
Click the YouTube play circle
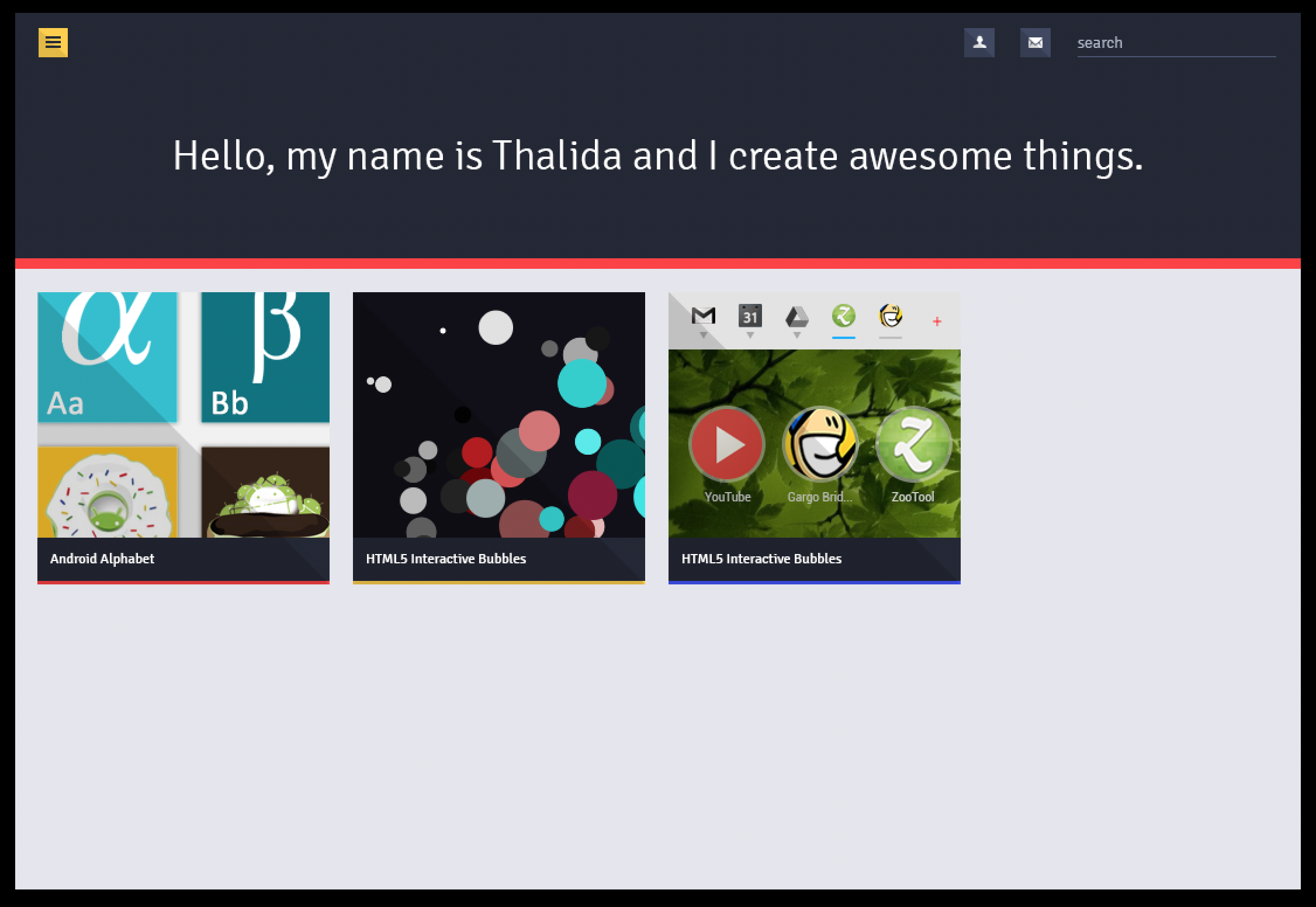726,445
